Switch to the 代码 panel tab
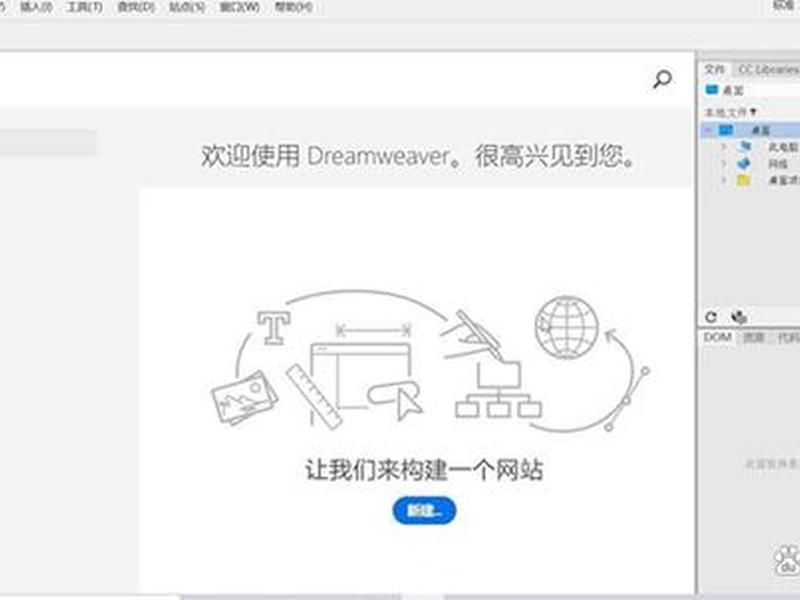 (x=788, y=337)
